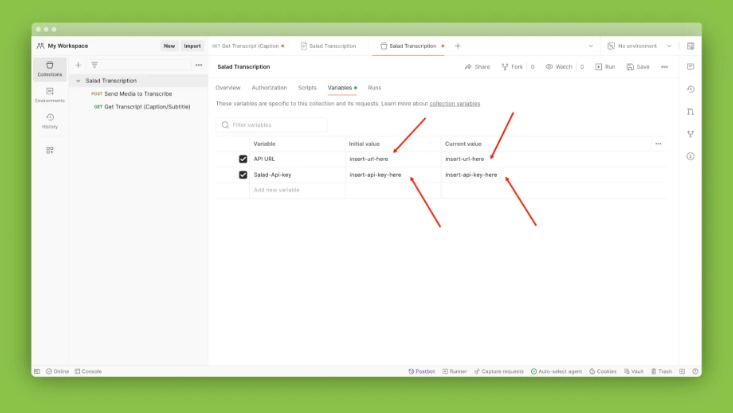The height and width of the screenshot is (413, 733).
Task: Open Trash in the status bar
Action: click(662, 371)
